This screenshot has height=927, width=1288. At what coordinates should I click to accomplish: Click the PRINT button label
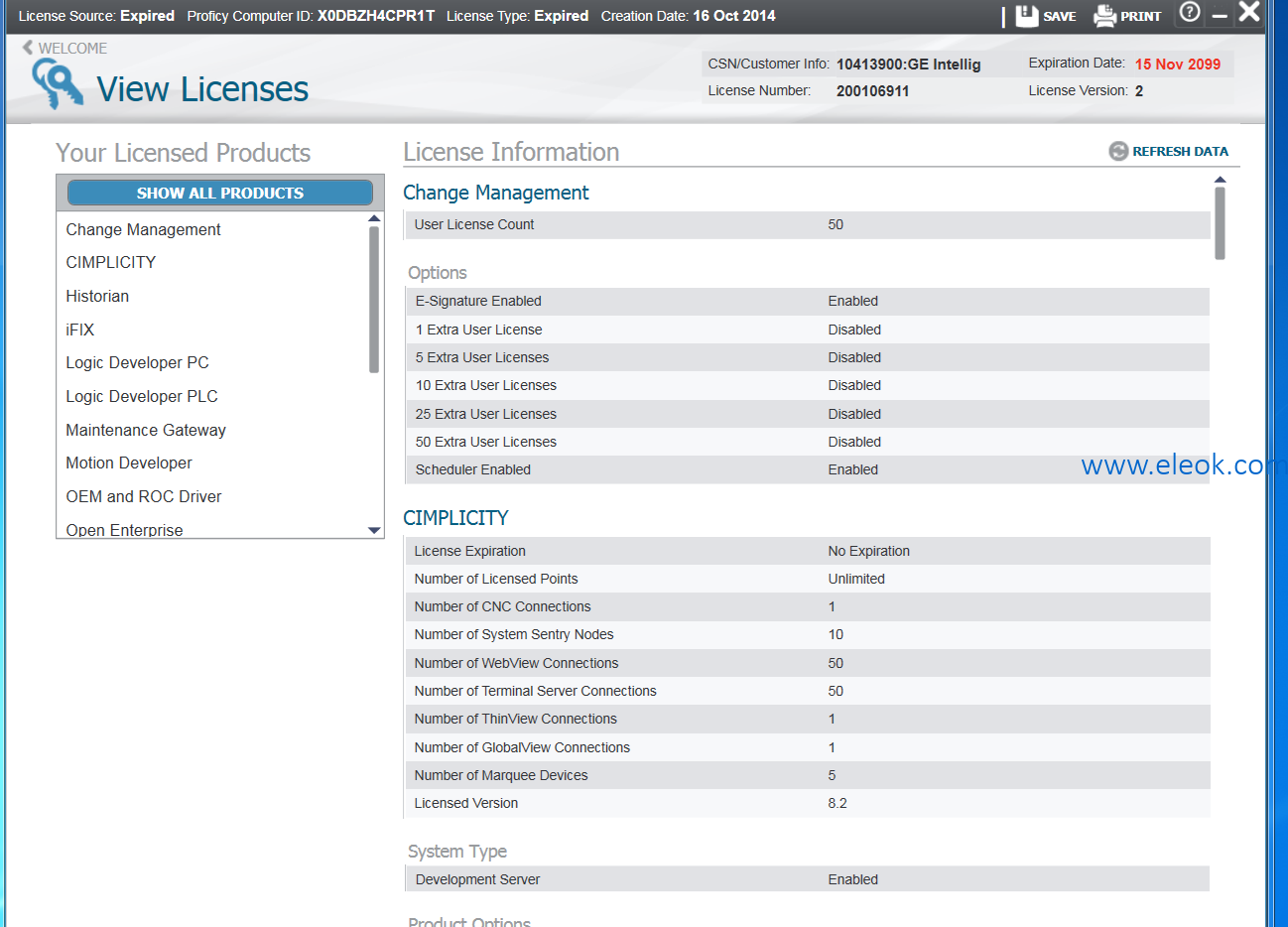pos(1141,17)
